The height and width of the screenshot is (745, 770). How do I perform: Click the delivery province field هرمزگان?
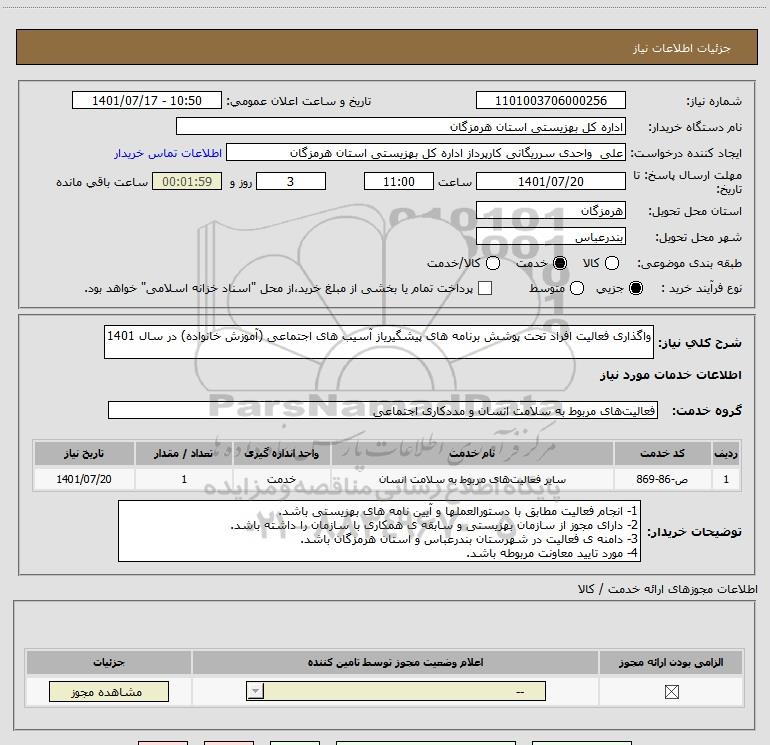[550, 211]
